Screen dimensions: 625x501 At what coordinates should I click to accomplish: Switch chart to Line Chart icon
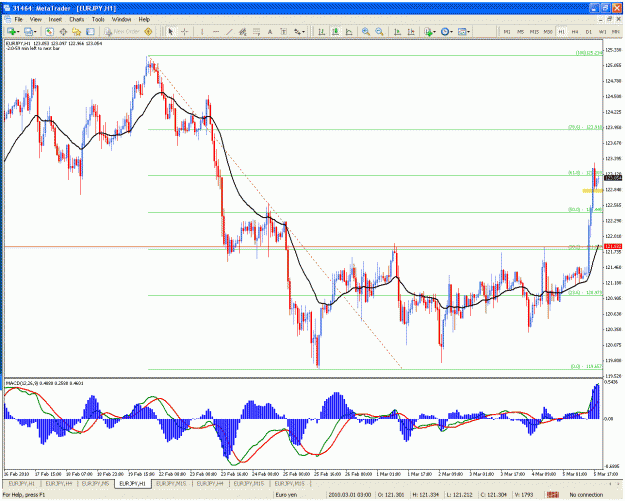coord(349,32)
